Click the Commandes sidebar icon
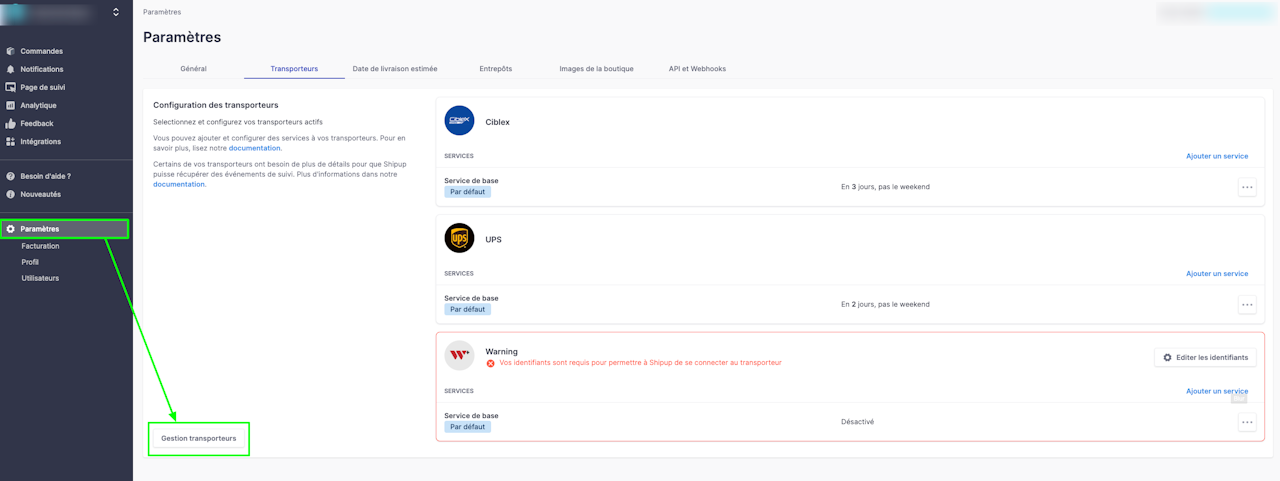1280x481 pixels. [x=11, y=51]
